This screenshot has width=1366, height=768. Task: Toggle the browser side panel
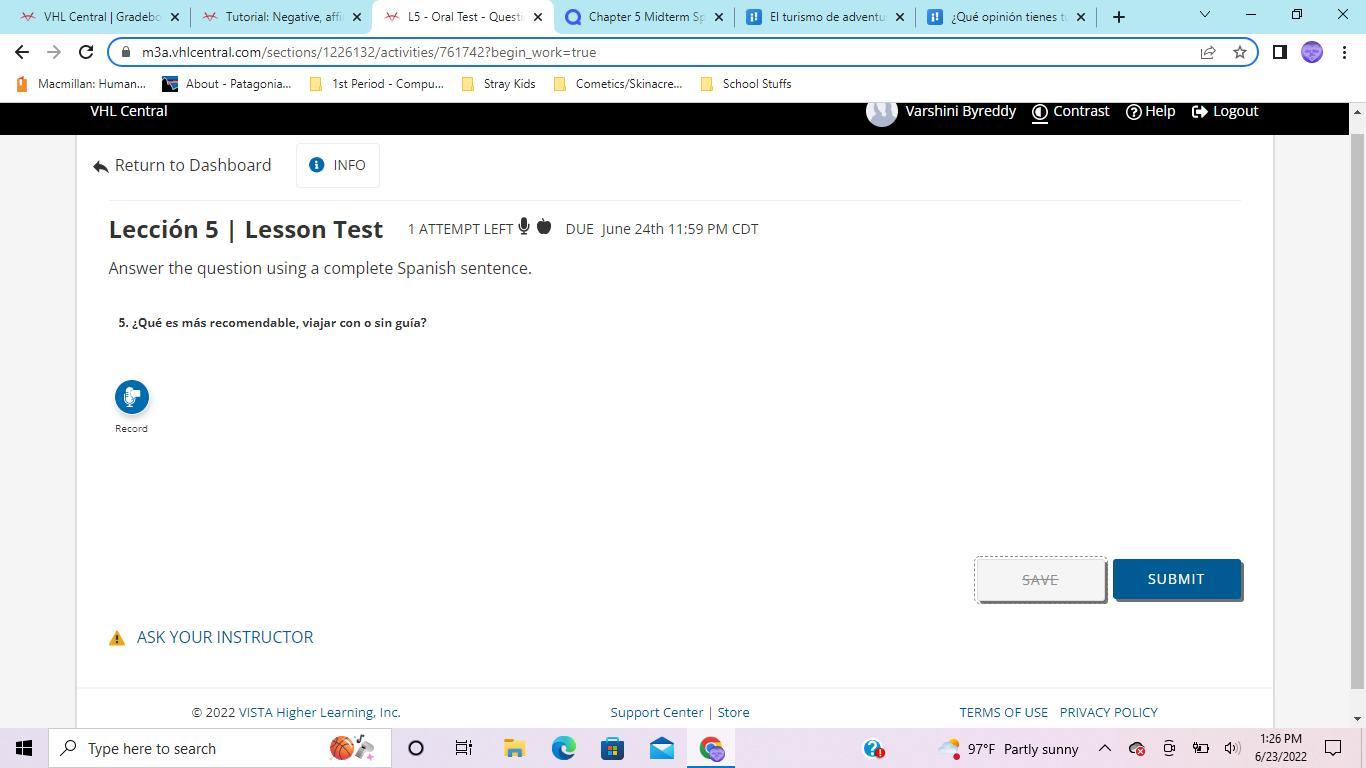[1279, 52]
